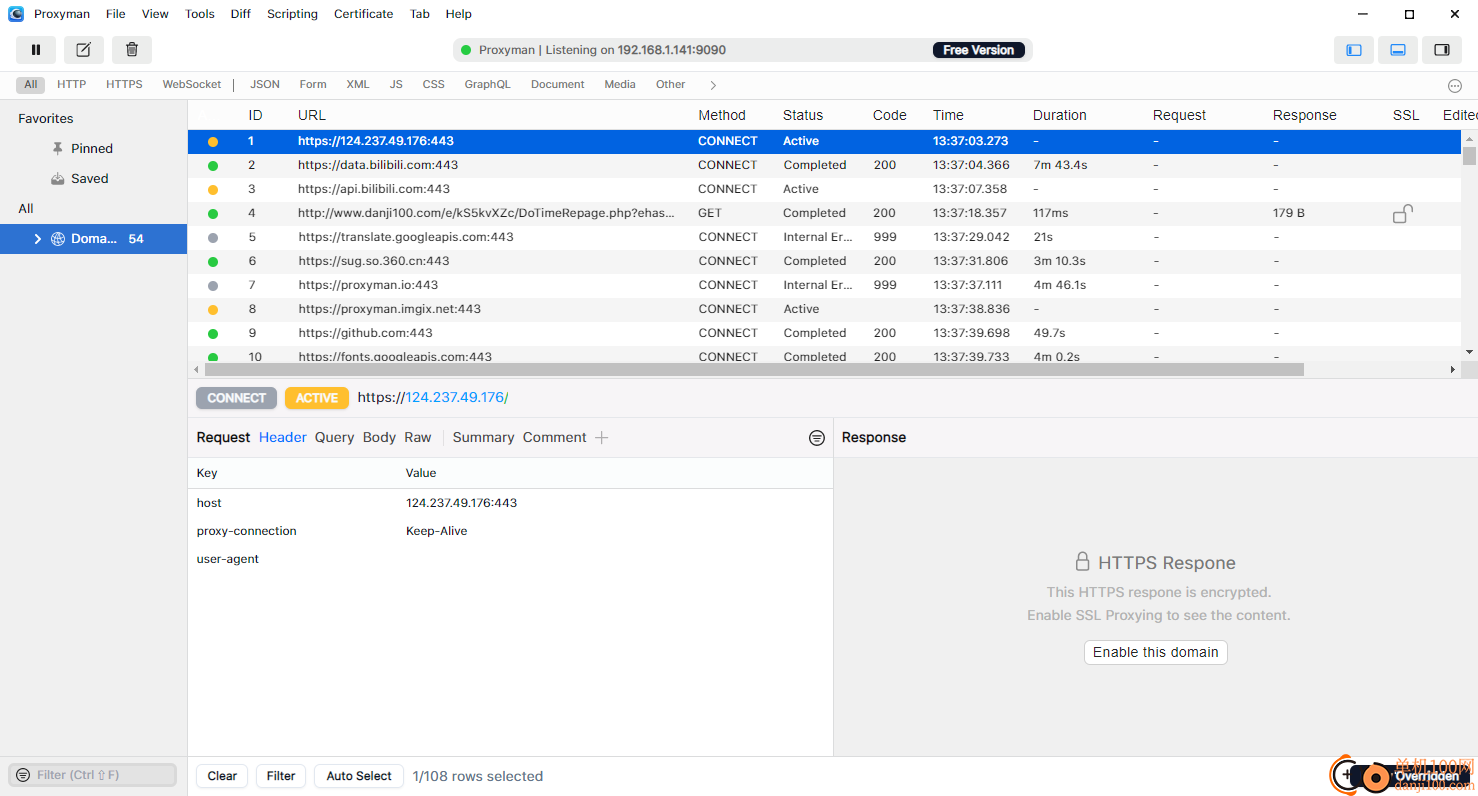The width and height of the screenshot is (1478, 796).
Task: Filter traffic by WebSocket
Action: pyautogui.click(x=192, y=85)
